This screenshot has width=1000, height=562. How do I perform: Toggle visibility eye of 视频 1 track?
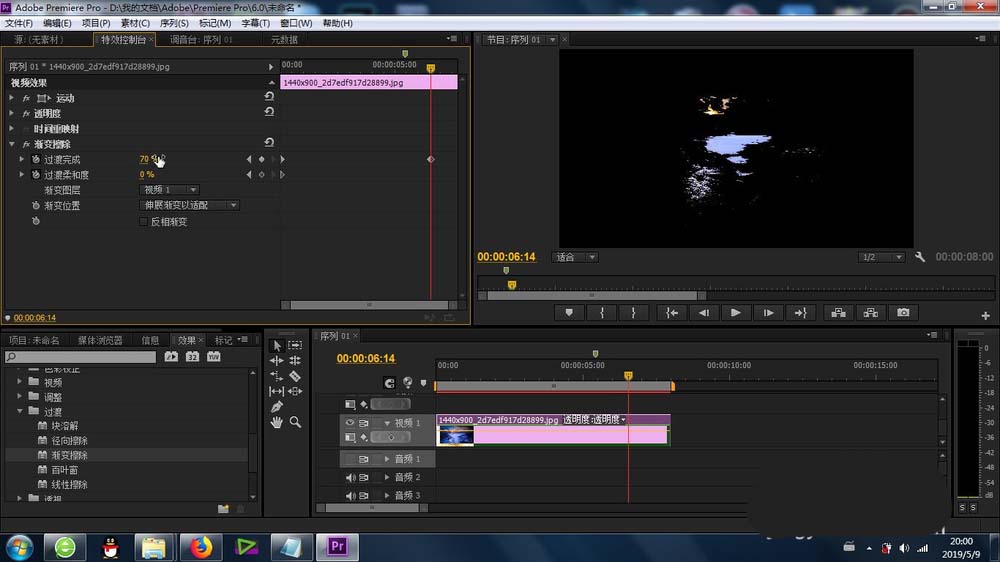349,422
